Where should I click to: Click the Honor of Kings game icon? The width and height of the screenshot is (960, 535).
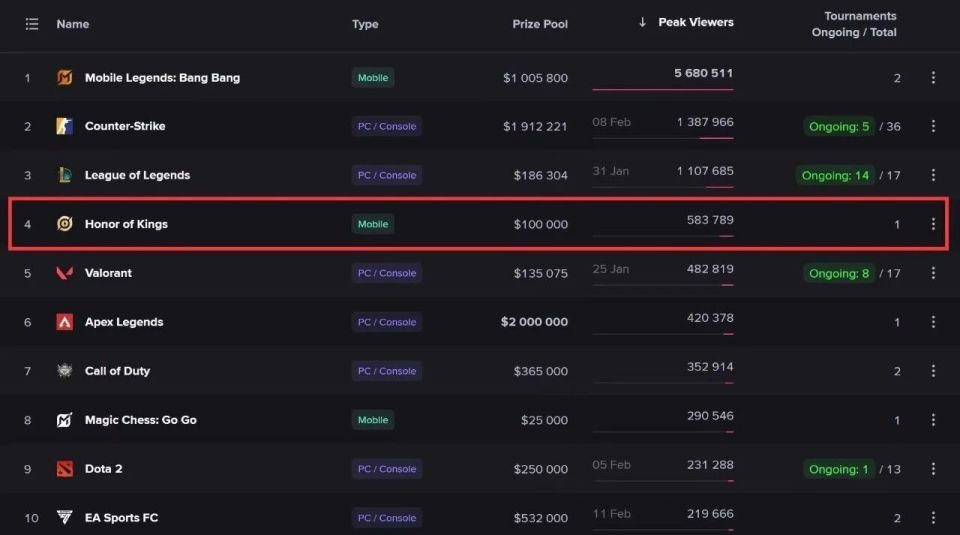65,224
